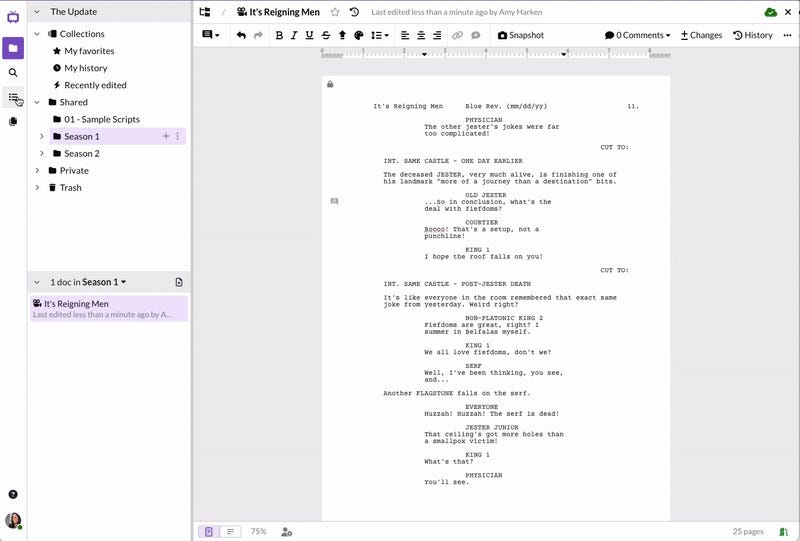This screenshot has width=800, height=541.
Task: Switch to page view mode toggle
Action: [x=209, y=532]
